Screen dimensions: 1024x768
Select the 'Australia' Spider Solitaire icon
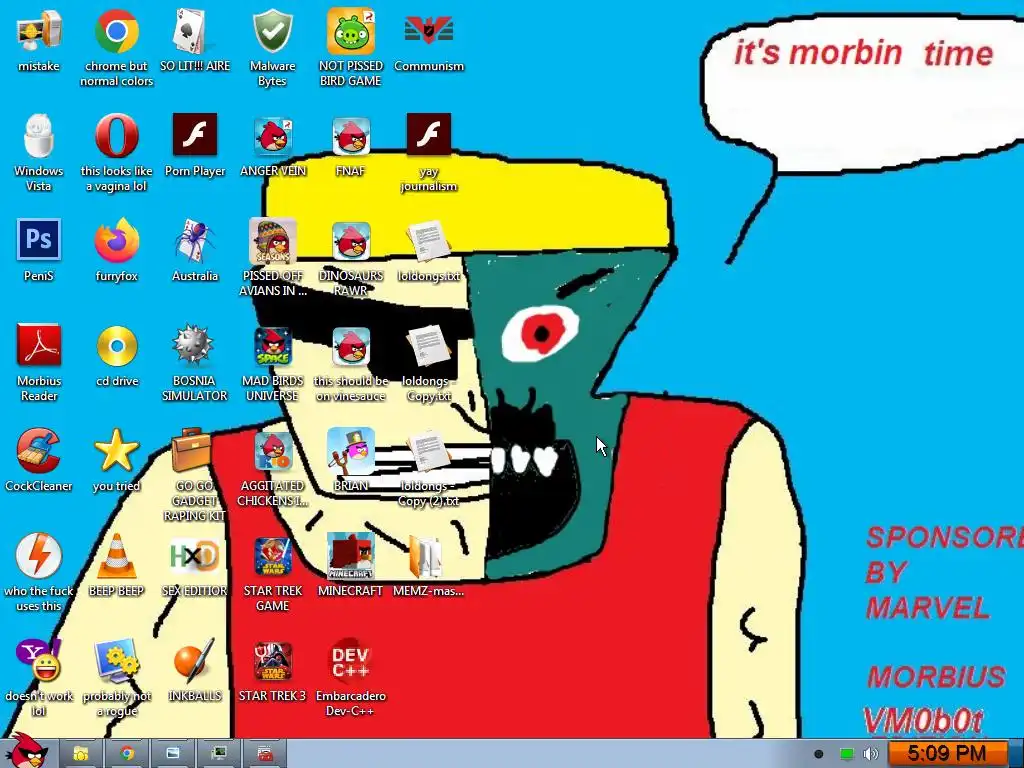[195, 241]
